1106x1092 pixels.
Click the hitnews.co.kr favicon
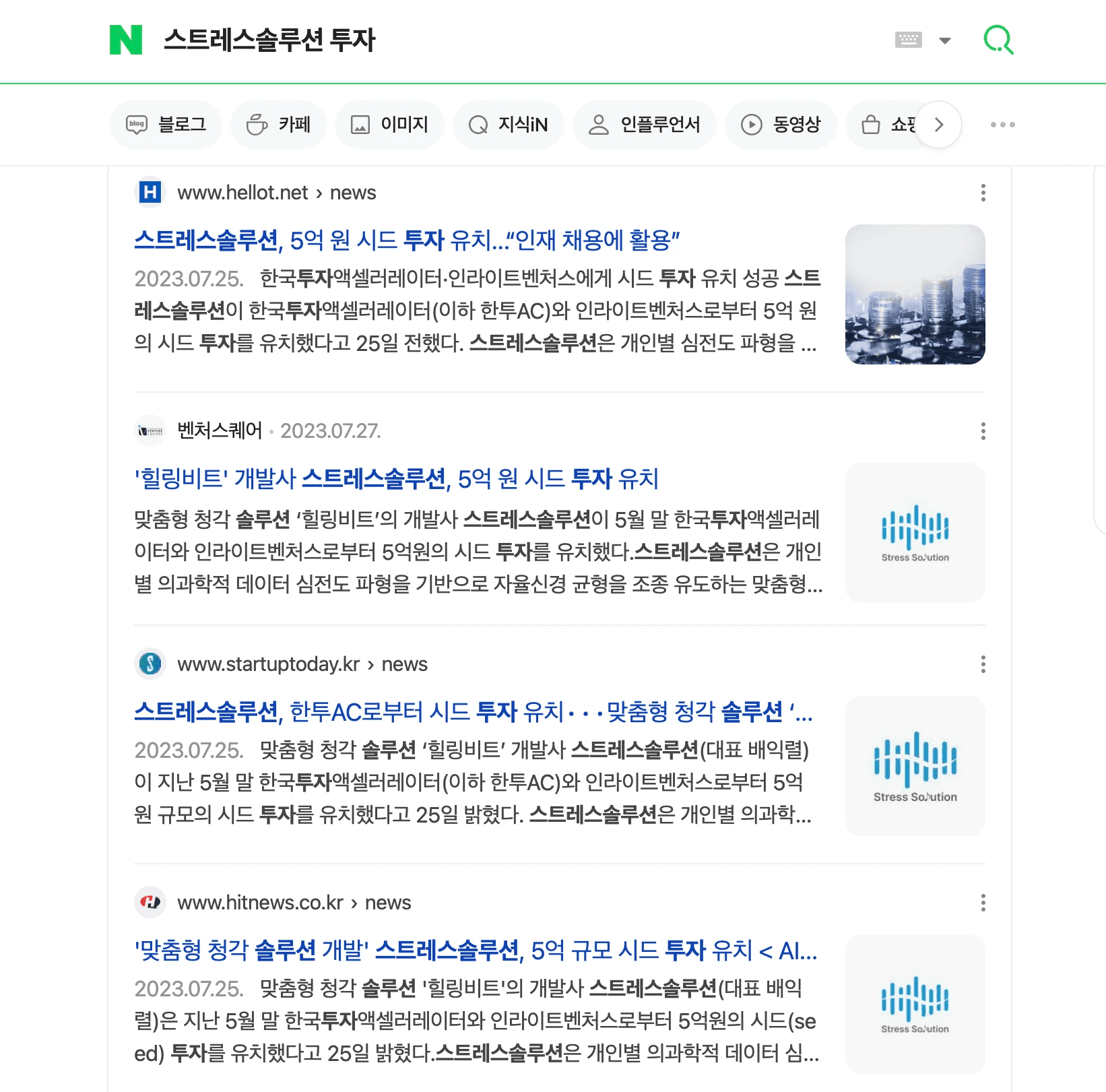[150, 903]
